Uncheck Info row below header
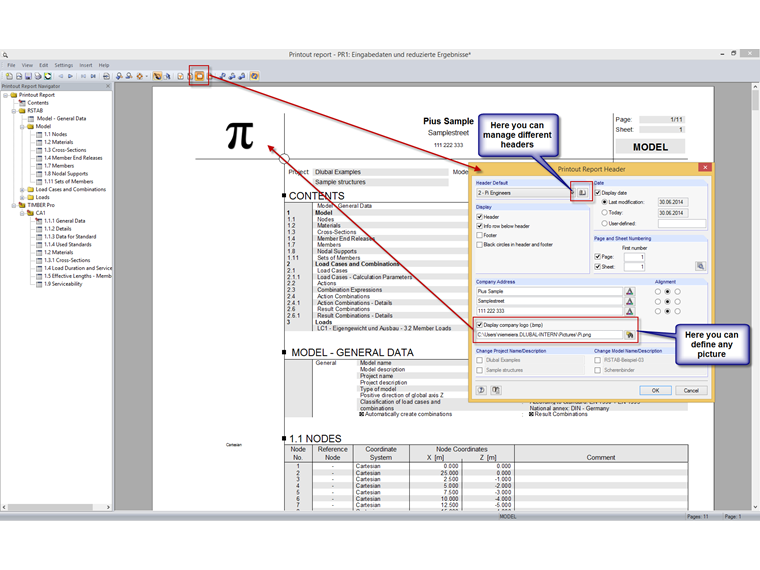 479,226
